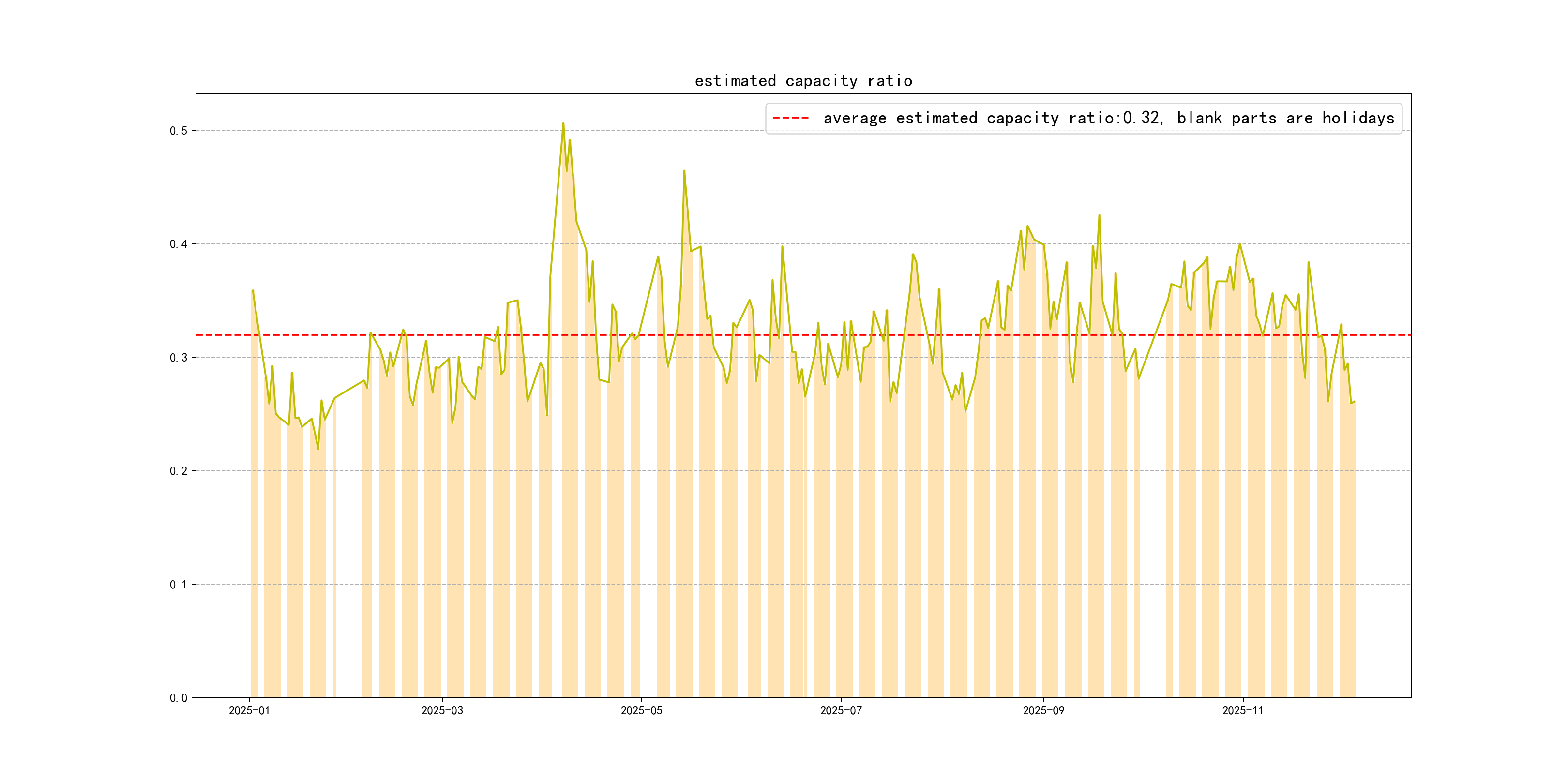This screenshot has height=784, width=1568.
Task: Click the 2025-09 x-axis label
Action: (x=1043, y=710)
